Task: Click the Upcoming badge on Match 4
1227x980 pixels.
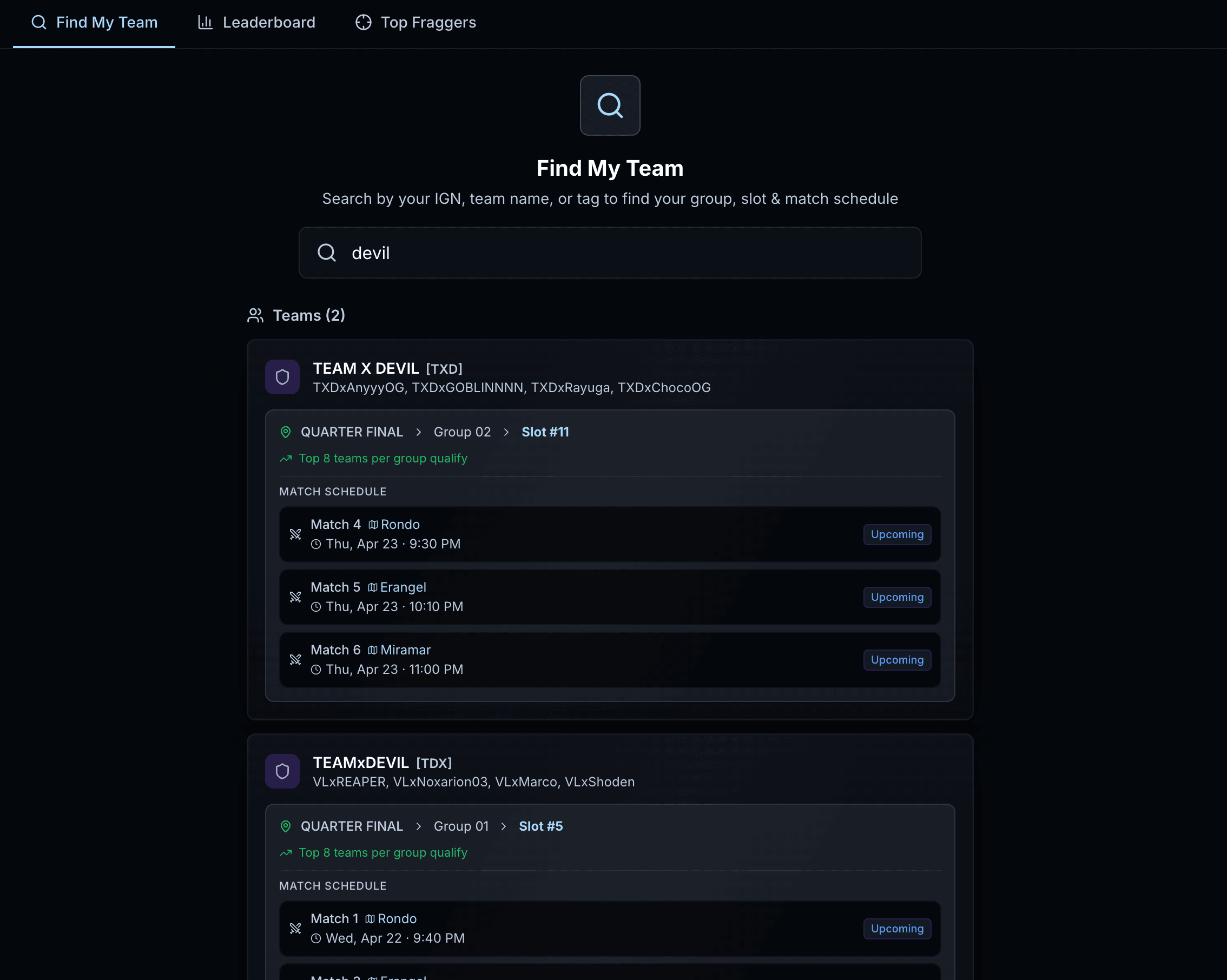Action: [896, 534]
